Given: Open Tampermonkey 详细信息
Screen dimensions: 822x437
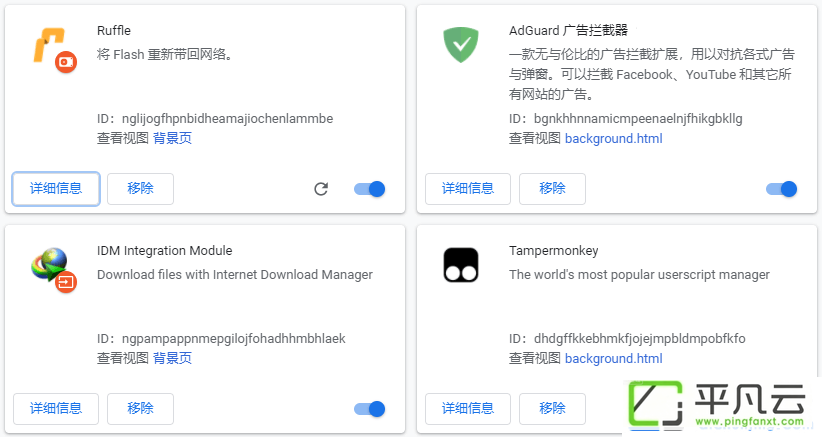Looking at the screenshot, I should (x=468, y=409).
